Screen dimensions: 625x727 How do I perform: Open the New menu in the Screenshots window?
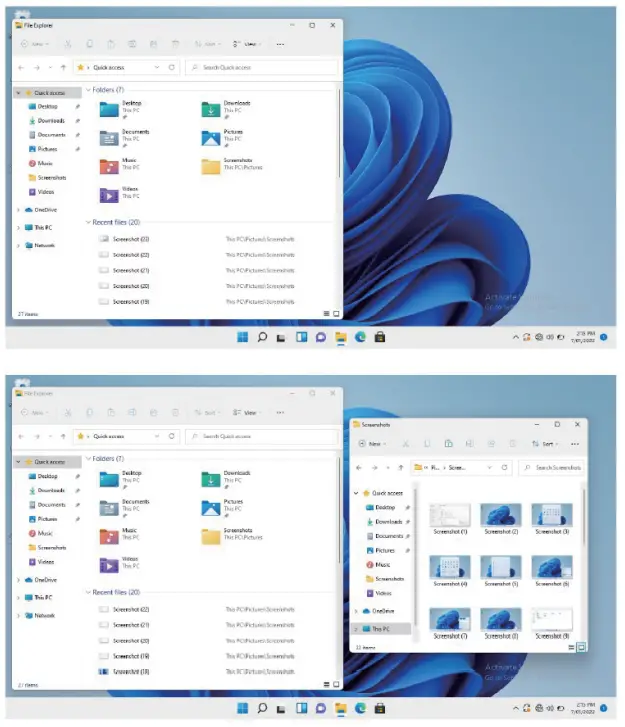(372, 444)
